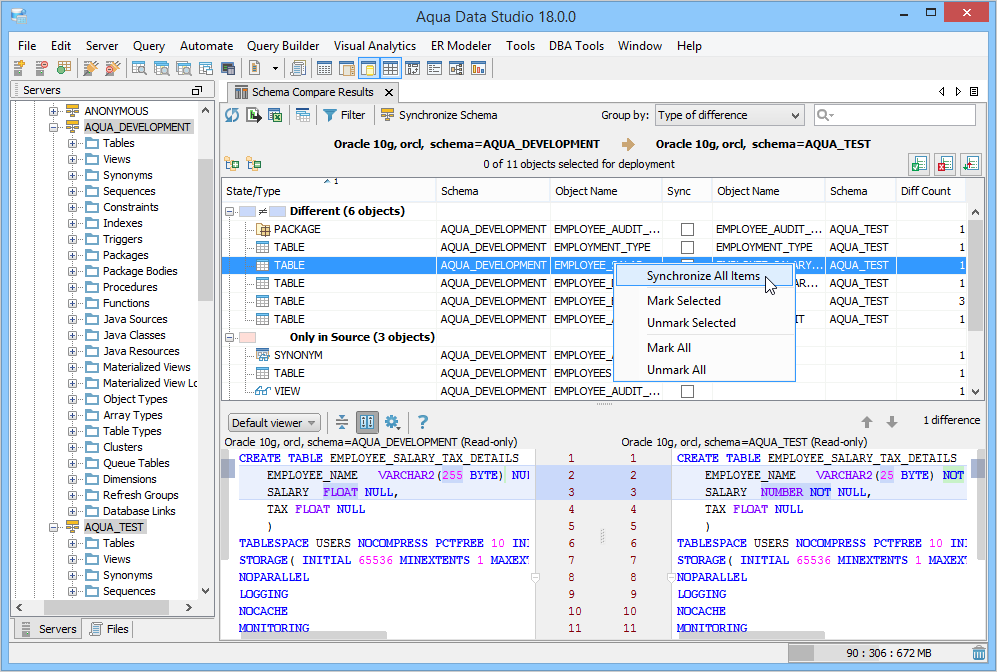This screenshot has width=997, height=672.
Task: Click the Synchronize Schema button
Action: [x=439, y=115]
